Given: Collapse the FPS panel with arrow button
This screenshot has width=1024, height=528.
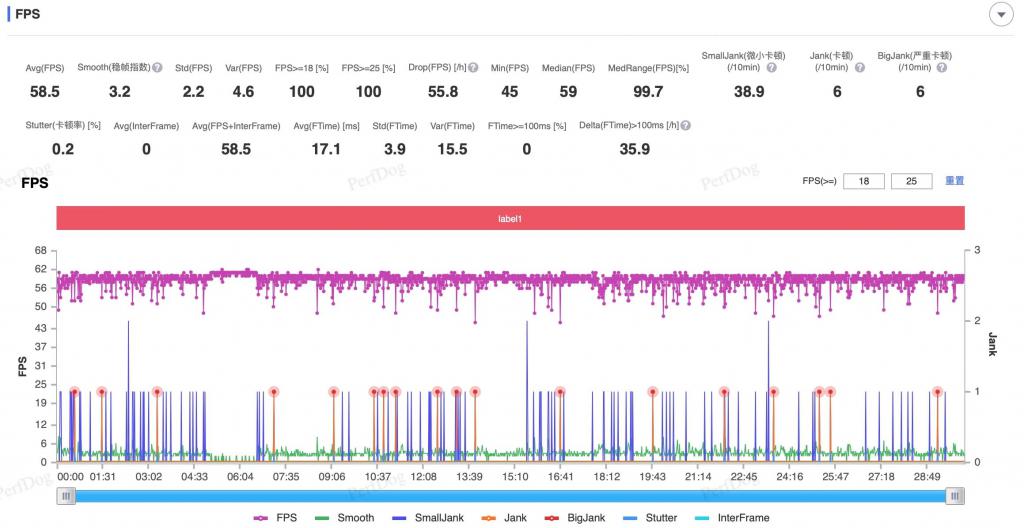Looking at the screenshot, I should point(1000,14).
